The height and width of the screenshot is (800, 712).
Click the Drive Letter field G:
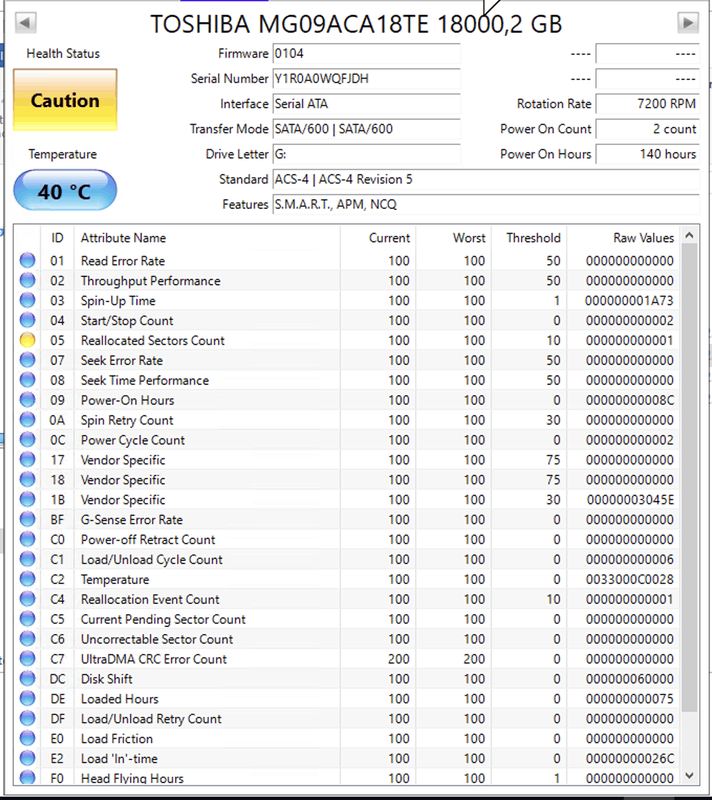(x=366, y=154)
